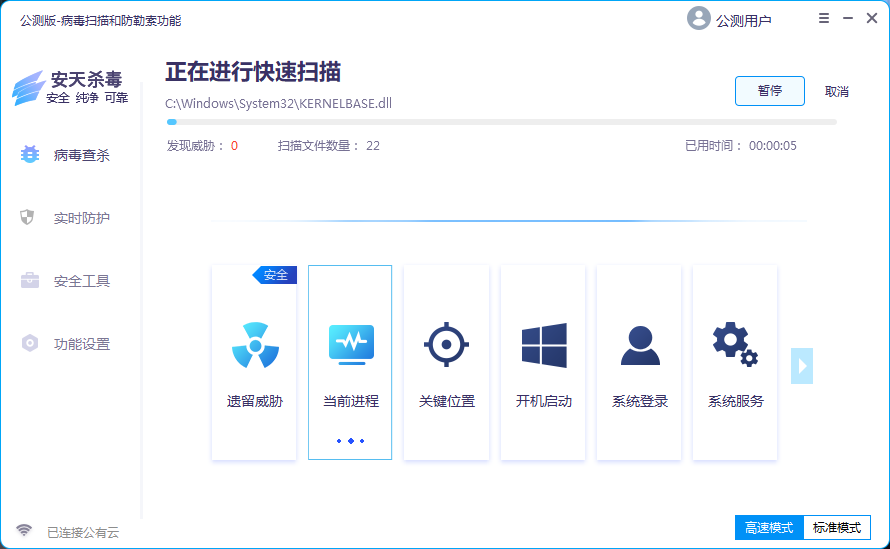
Task: Click the 系统服务 label text
Action: tap(736, 401)
